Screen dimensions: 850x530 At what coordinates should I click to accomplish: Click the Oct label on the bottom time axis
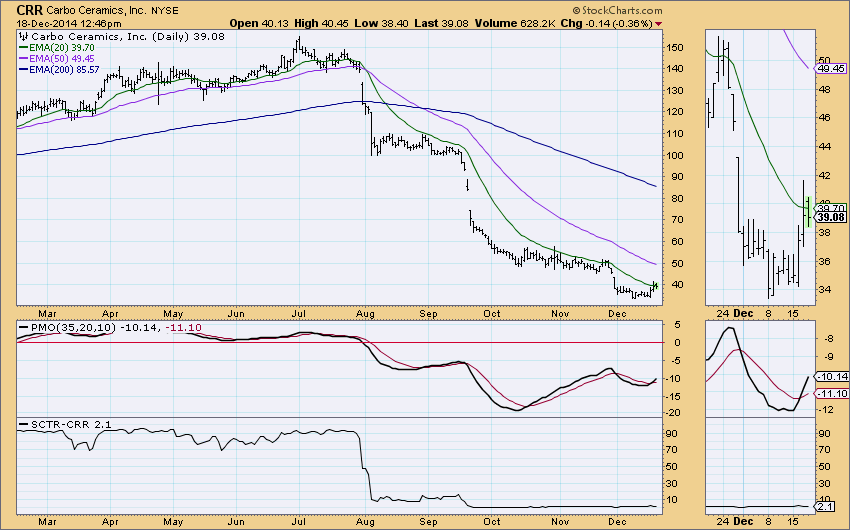click(x=492, y=522)
